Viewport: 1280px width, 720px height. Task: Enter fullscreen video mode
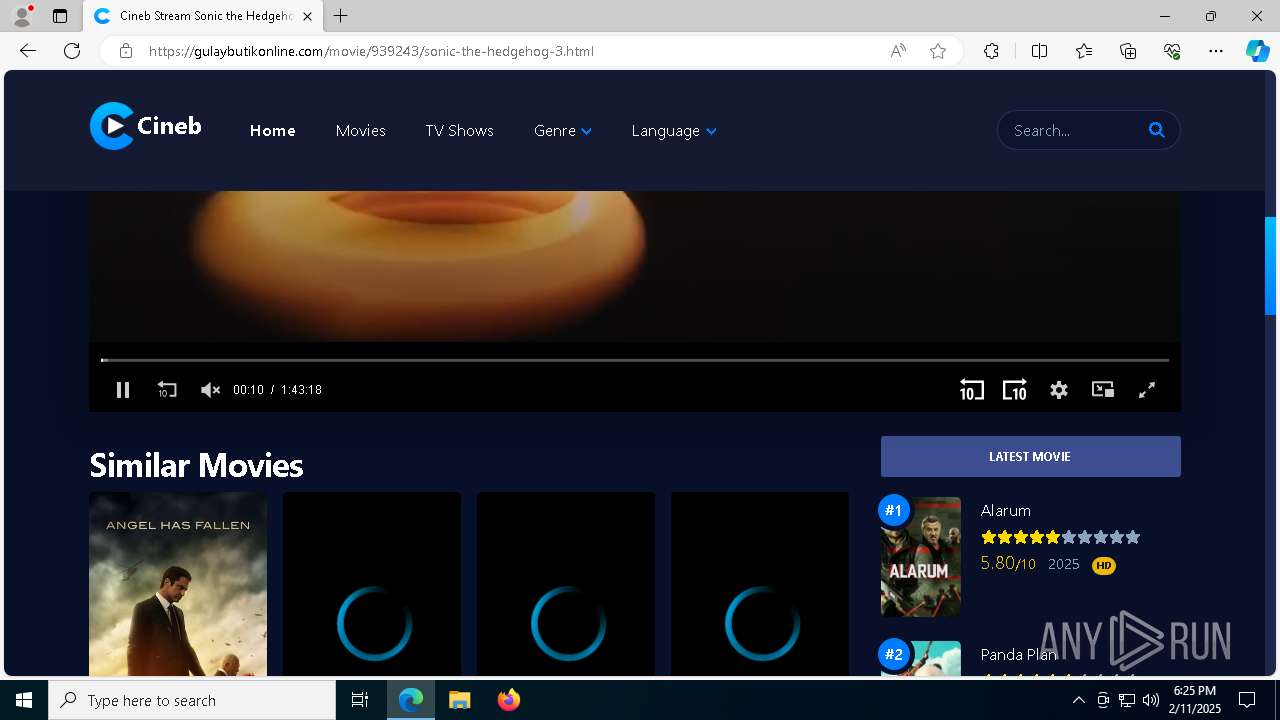click(x=1147, y=390)
